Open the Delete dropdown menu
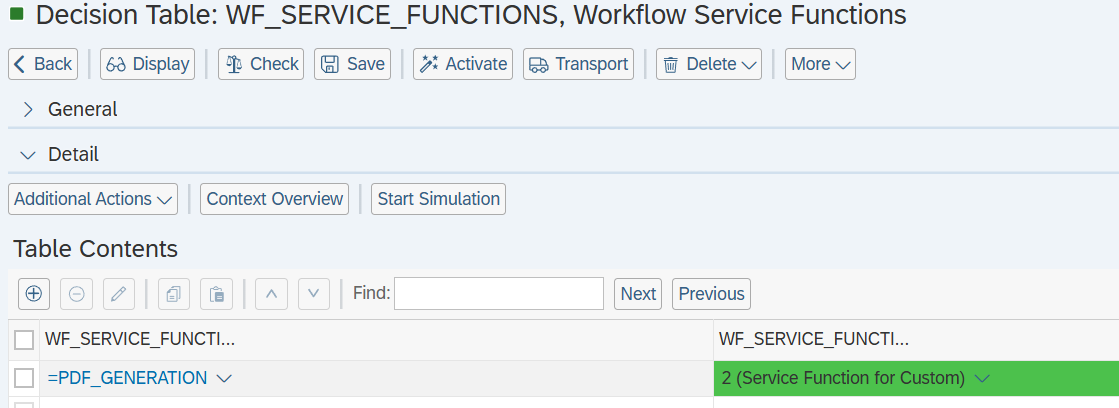The image size is (1119, 408). (x=709, y=64)
